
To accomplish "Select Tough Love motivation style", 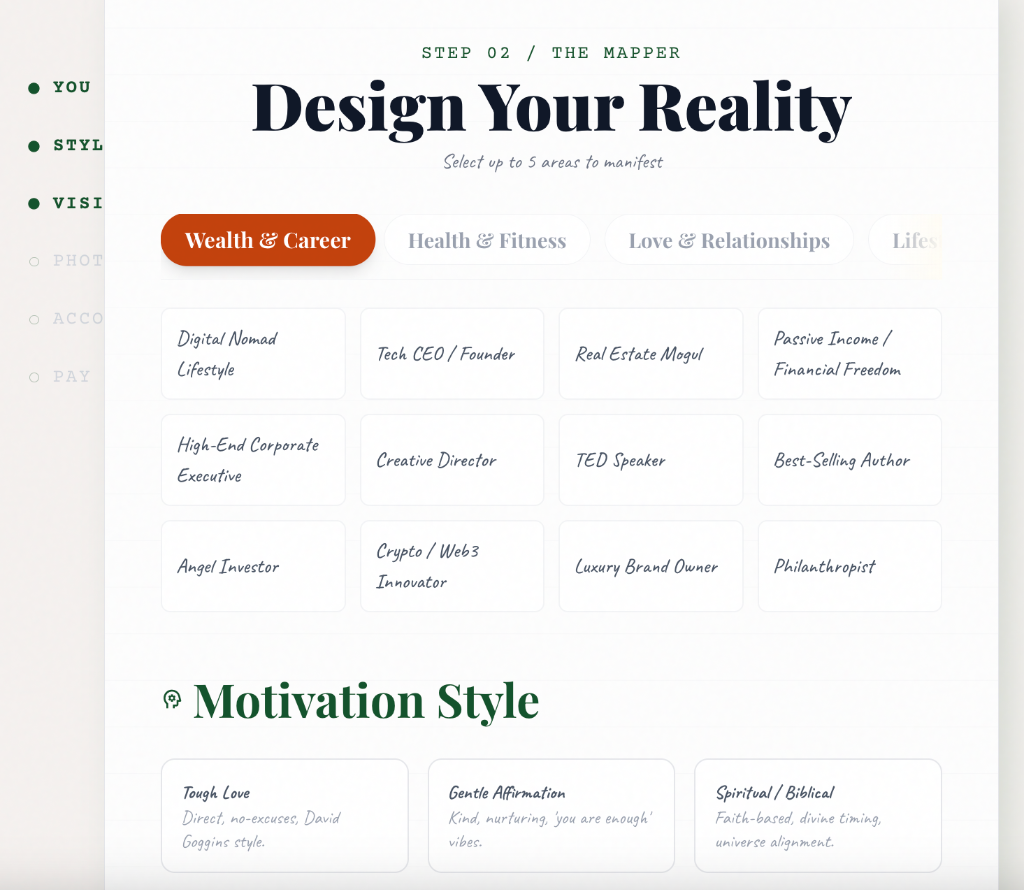I will coord(284,816).
